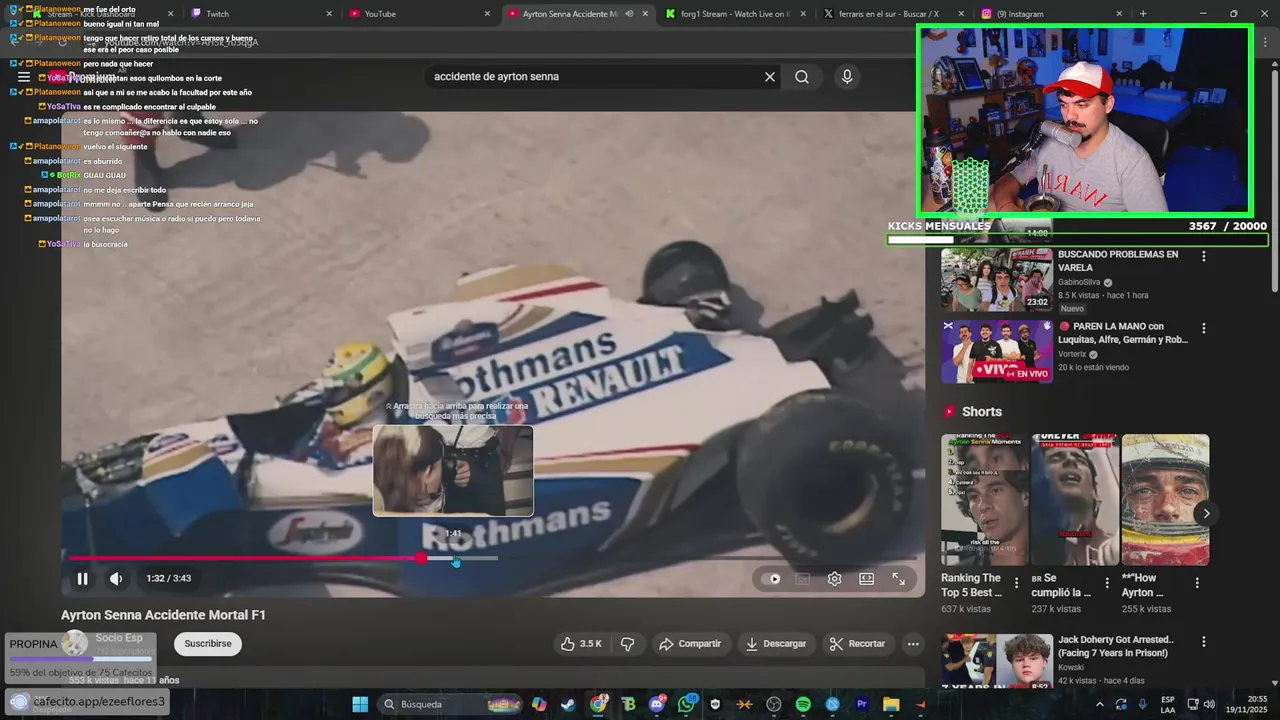Image resolution: width=1280 pixels, height=720 pixels.
Task: Click the GabinoSilva channel name
Action: (x=1078, y=282)
